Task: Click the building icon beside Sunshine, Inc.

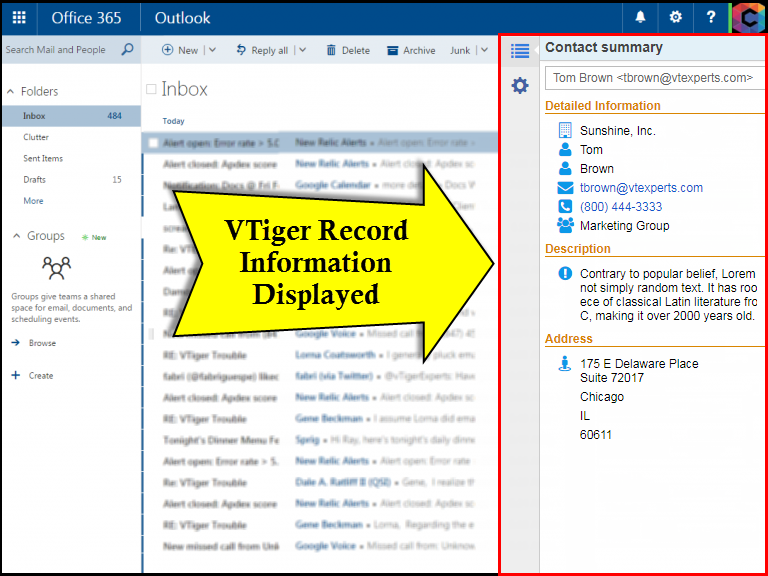Action: tap(565, 130)
